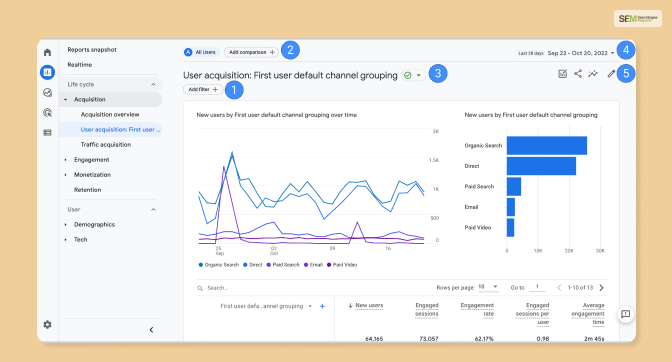Sort by Engaged sessions column
The height and width of the screenshot is (362, 672).
(x=426, y=310)
